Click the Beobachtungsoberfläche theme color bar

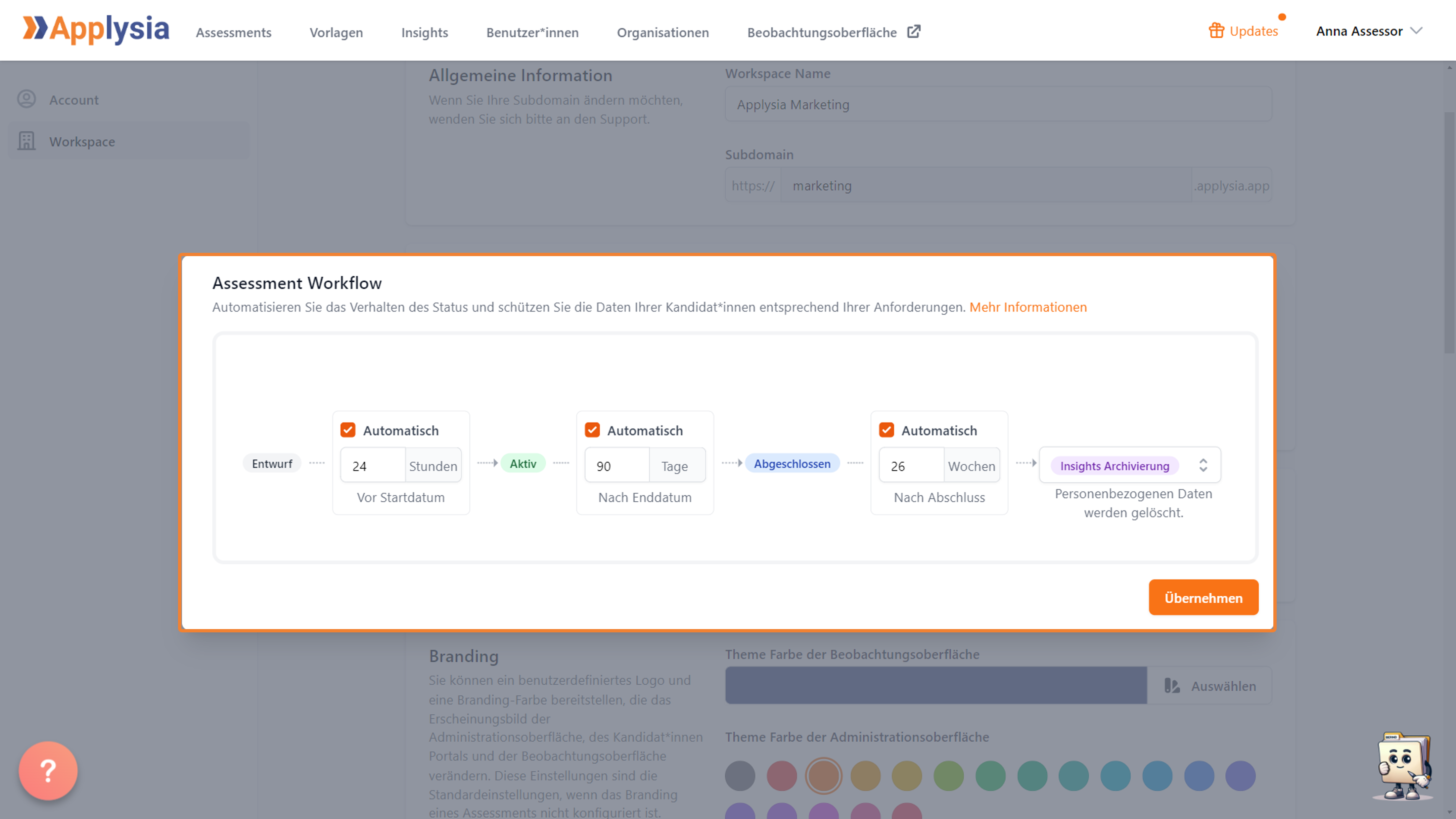[x=936, y=686]
